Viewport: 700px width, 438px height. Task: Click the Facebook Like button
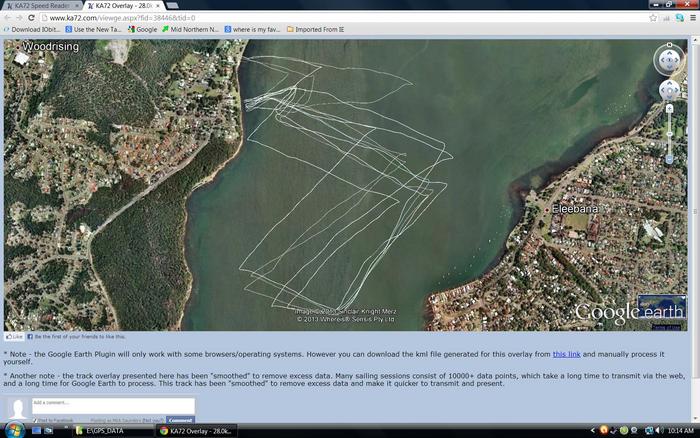click(x=14, y=337)
